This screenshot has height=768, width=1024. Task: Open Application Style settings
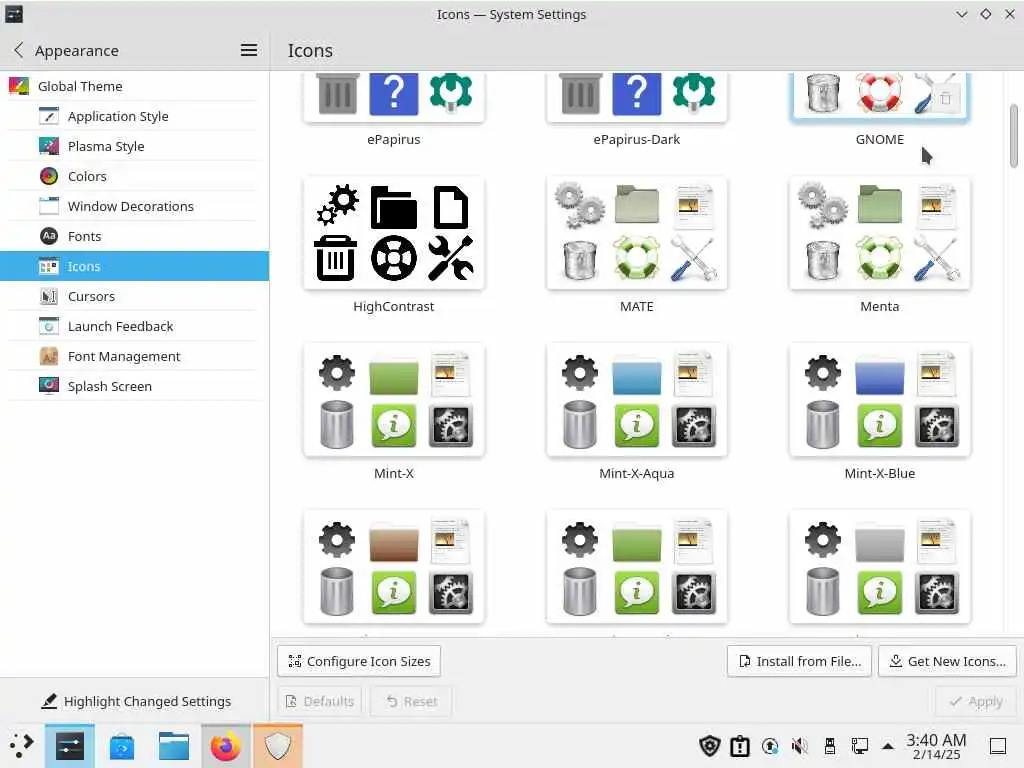tap(135, 116)
